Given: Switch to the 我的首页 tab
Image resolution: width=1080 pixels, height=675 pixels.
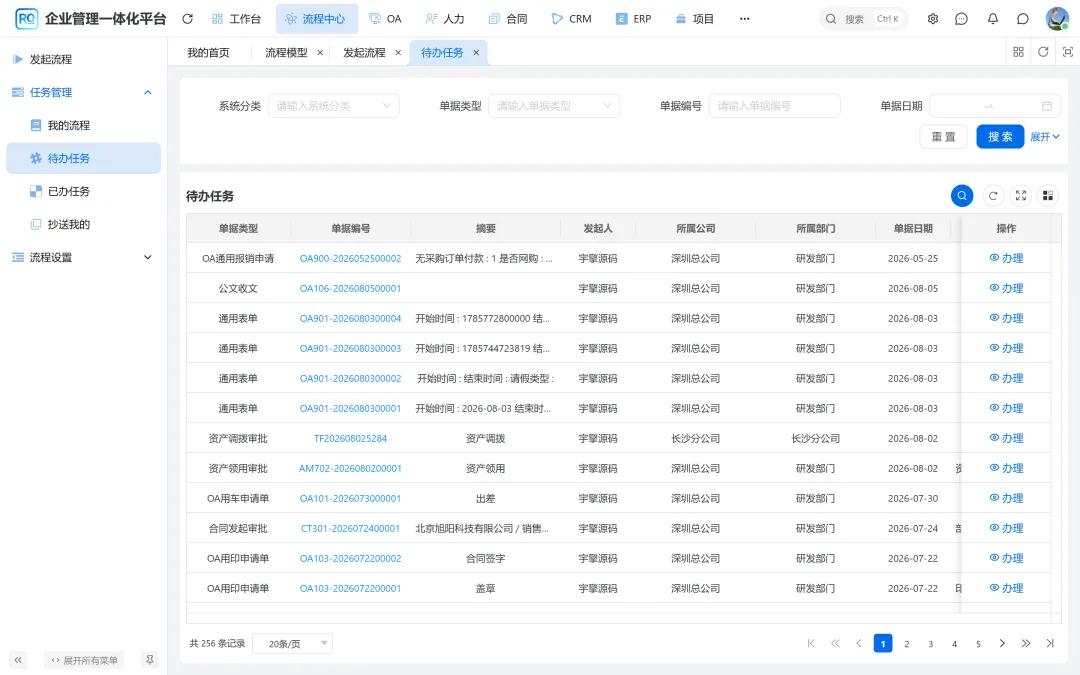Looking at the screenshot, I should [x=208, y=52].
